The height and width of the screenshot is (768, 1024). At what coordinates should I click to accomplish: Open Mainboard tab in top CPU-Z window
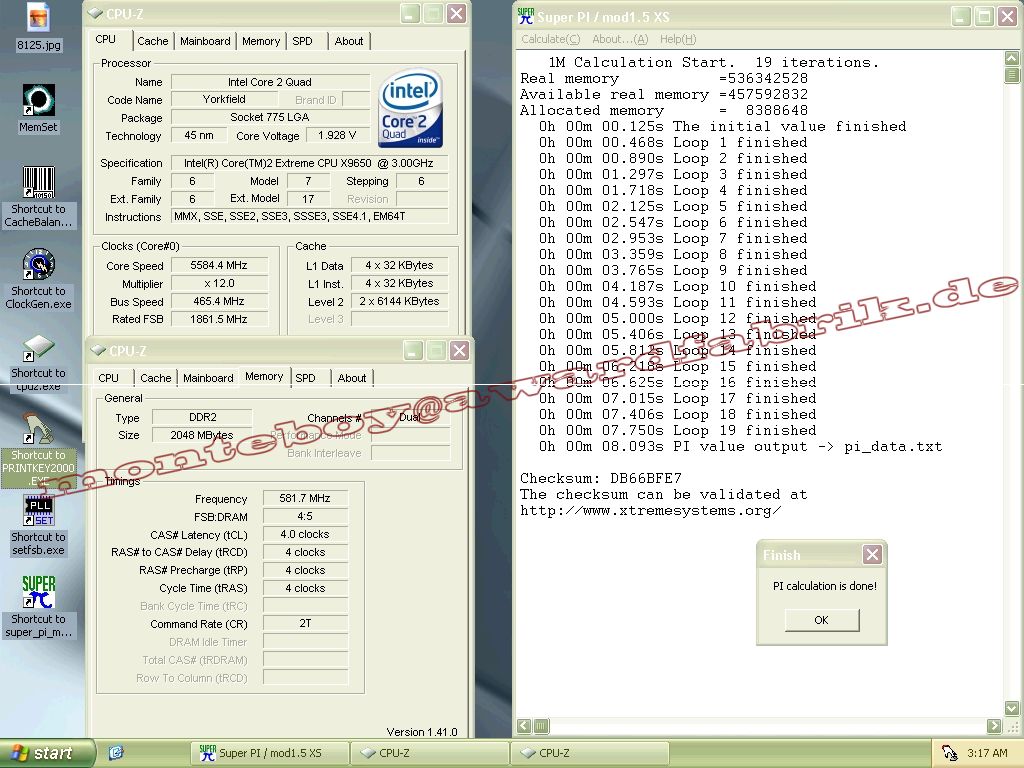(x=205, y=41)
